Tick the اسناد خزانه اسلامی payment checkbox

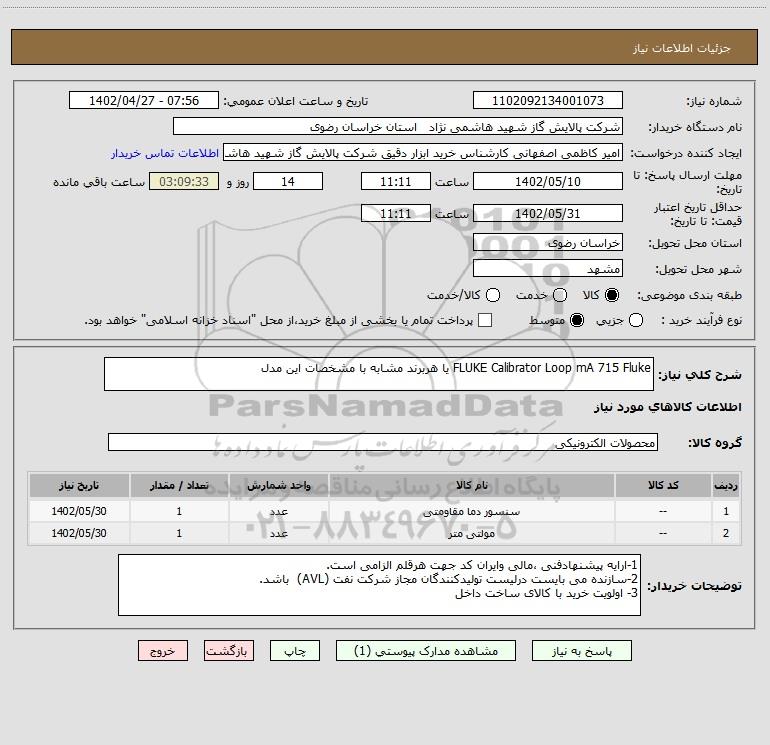click(x=485, y=320)
